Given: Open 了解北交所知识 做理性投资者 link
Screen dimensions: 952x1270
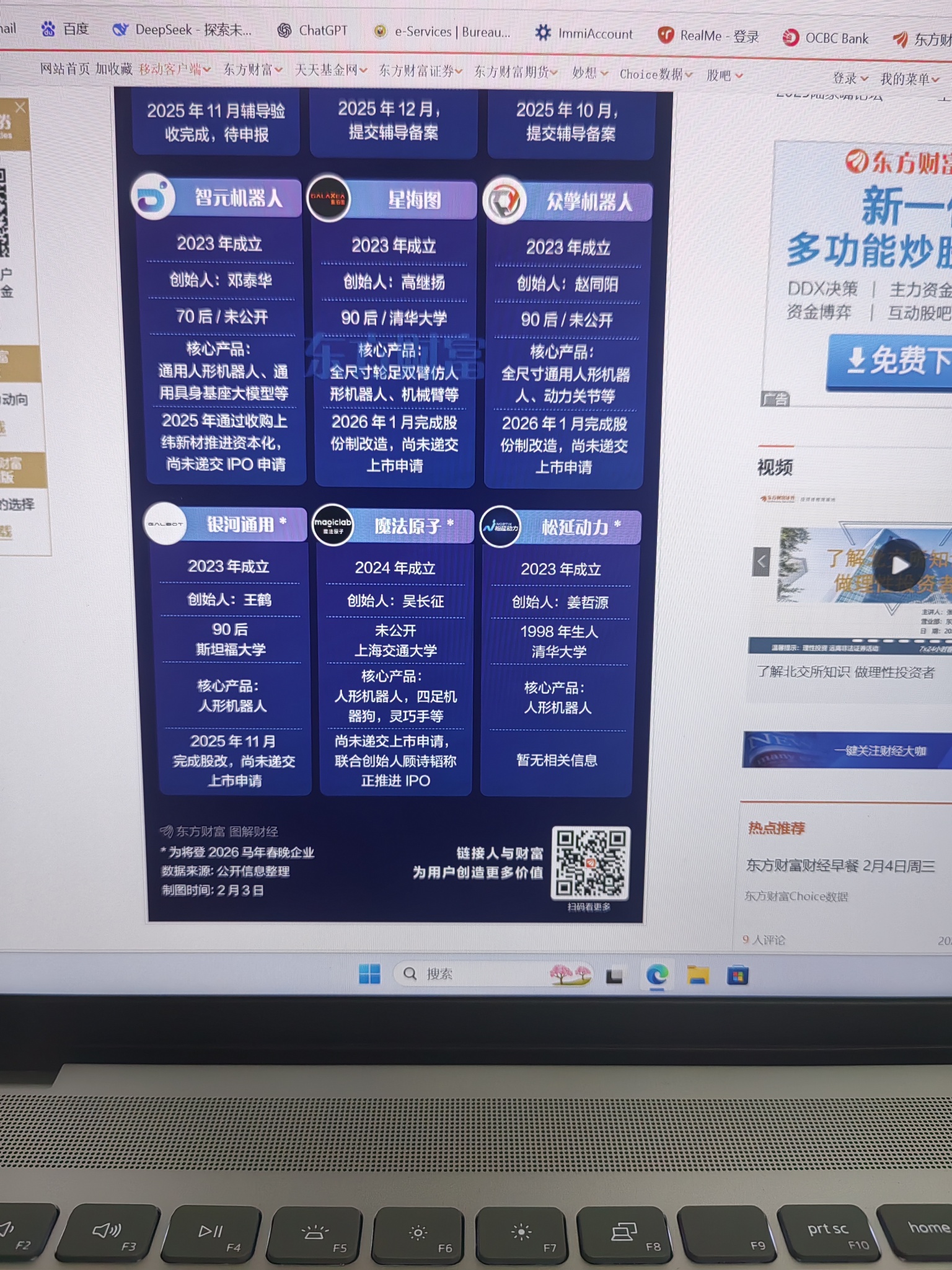Looking at the screenshot, I should [845, 672].
